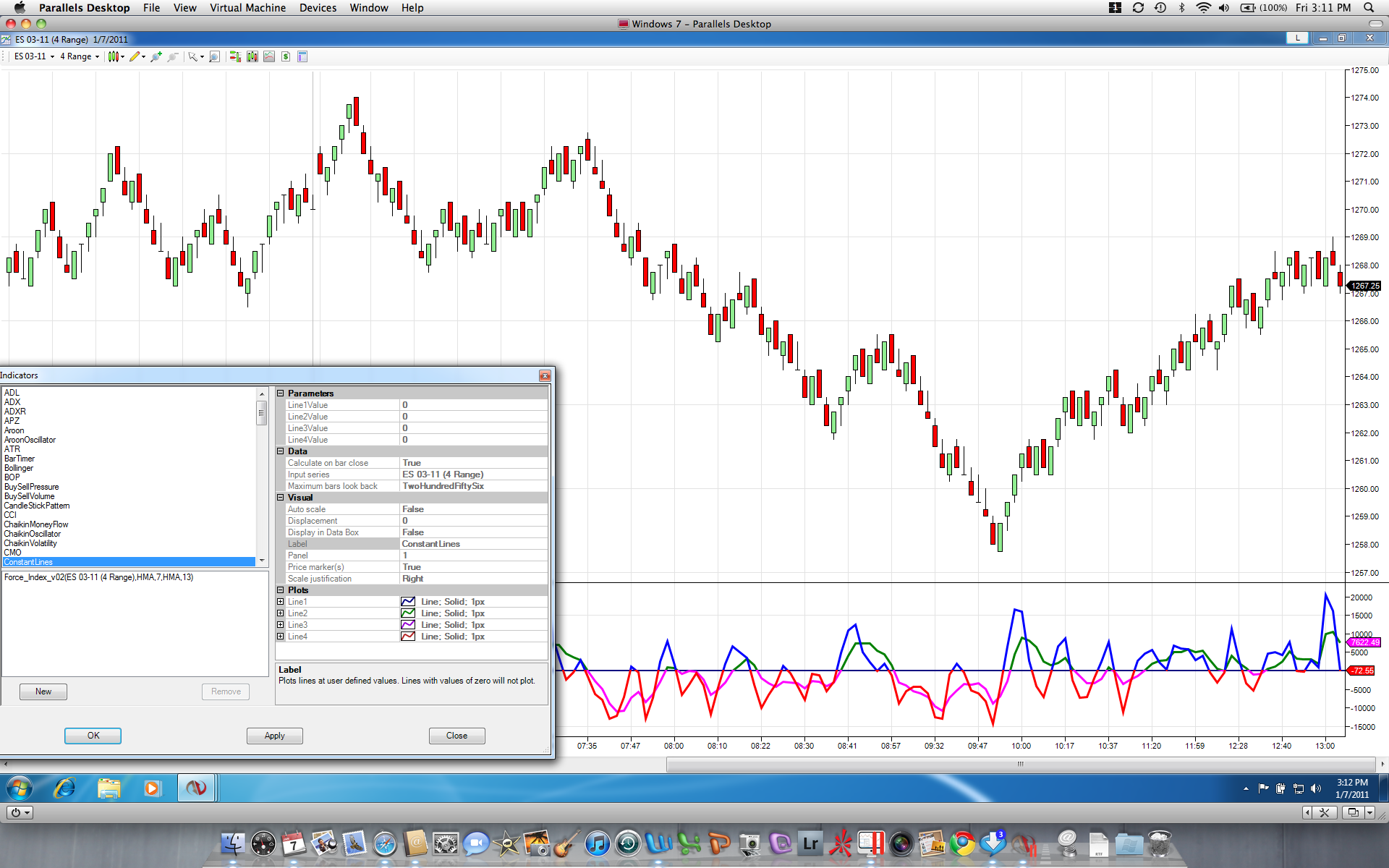
Task: Click the Mac volume icon in menu bar
Action: 1223,8
